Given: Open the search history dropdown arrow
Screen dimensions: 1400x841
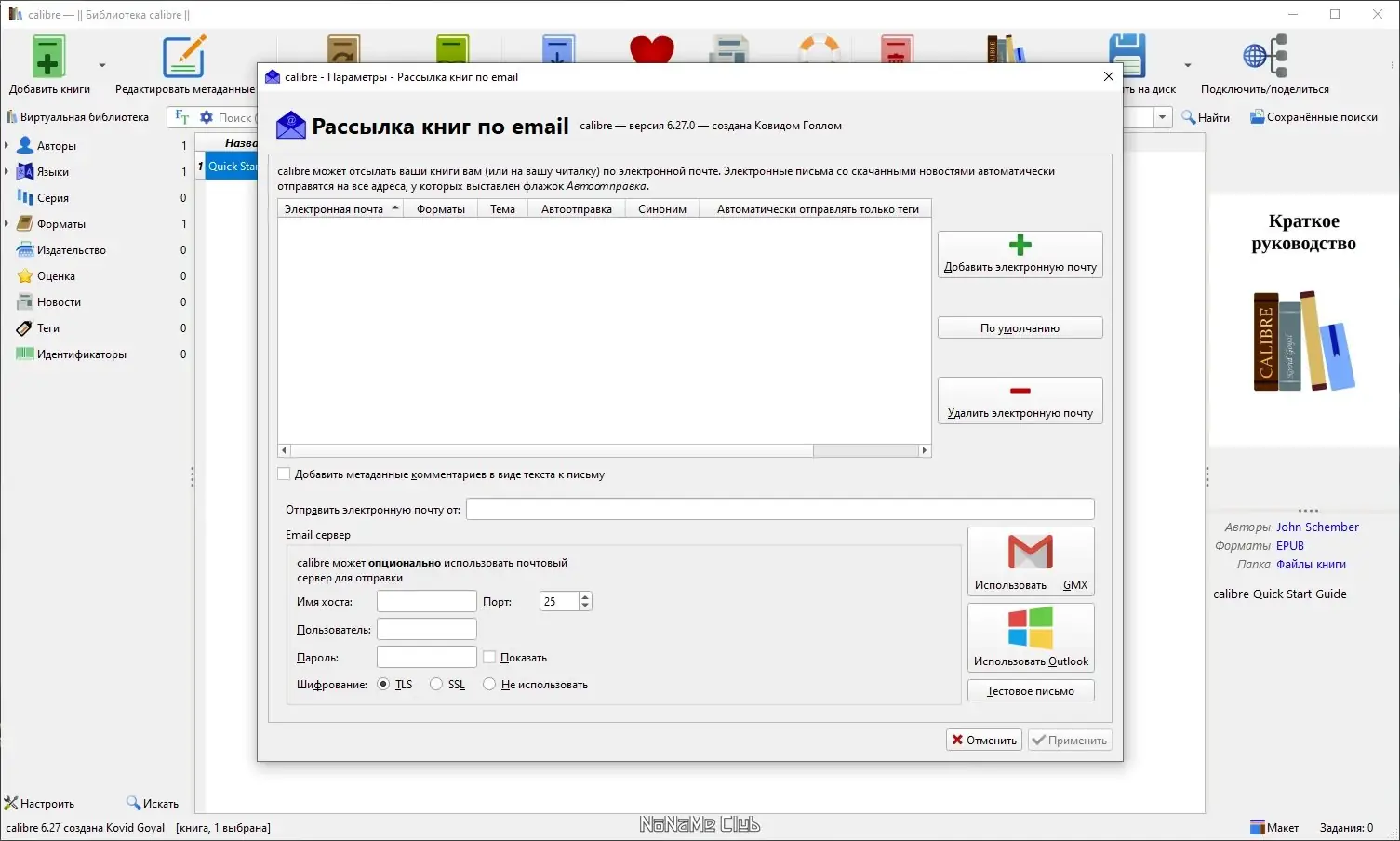Looking at the screenshot, I should (1163, 117).
